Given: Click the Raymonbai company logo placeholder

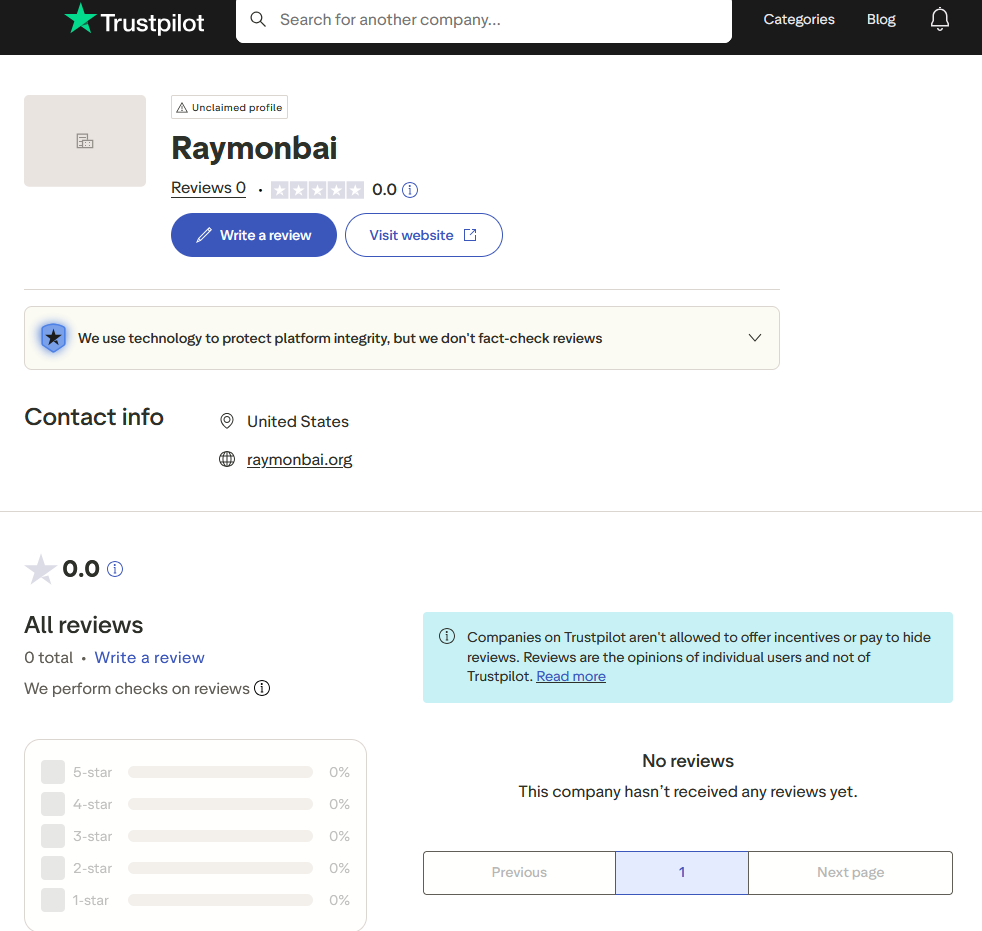Looking at the screenshot, I should click(85, 141).
